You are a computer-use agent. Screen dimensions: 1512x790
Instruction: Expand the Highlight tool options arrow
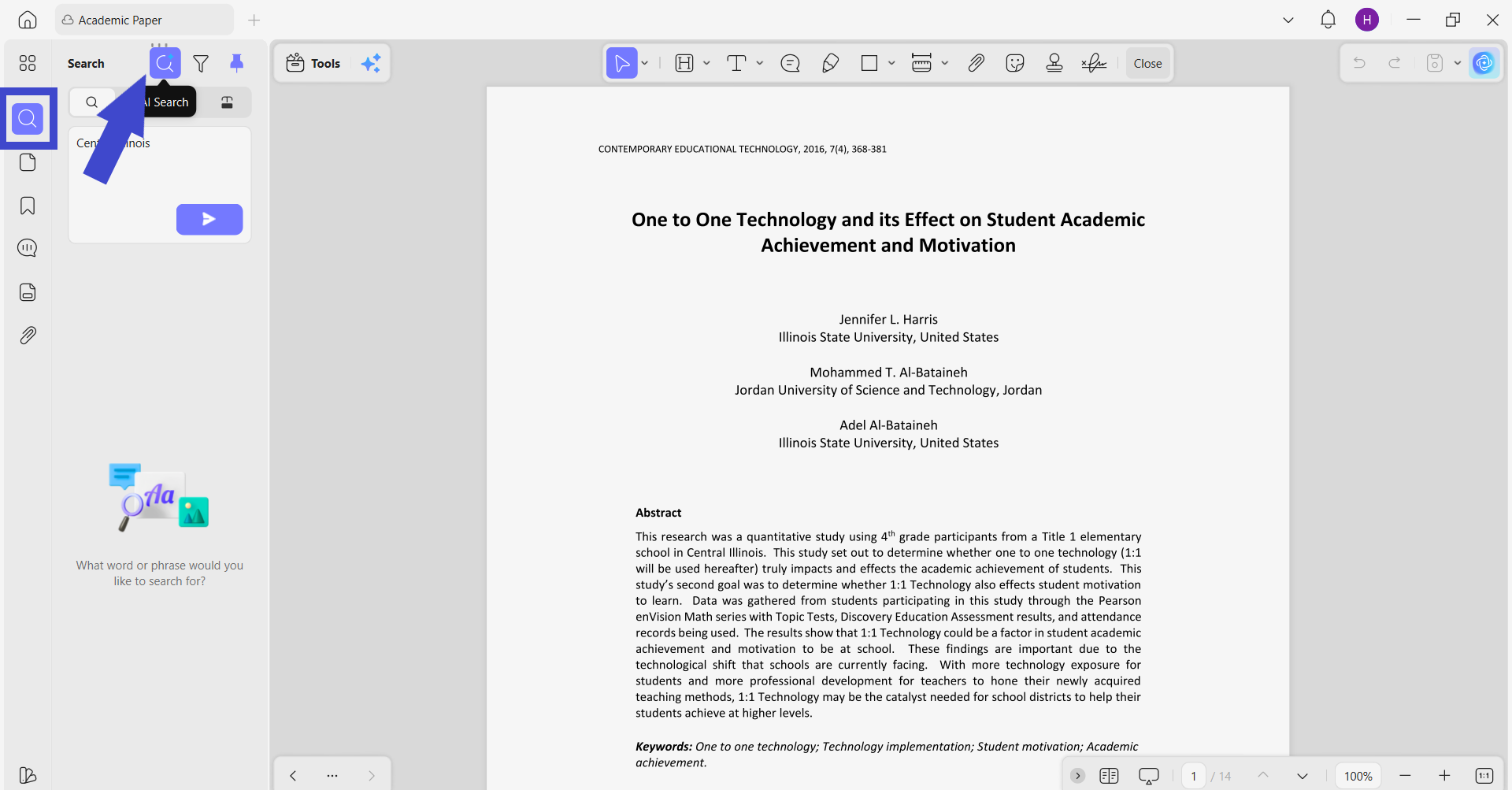[x=706, y=63]
